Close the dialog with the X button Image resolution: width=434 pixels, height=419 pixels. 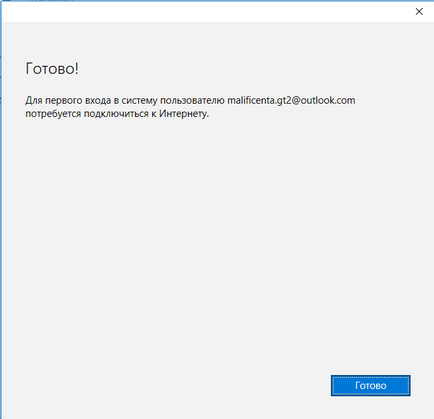pyautogui.click(x=419, y=12)
